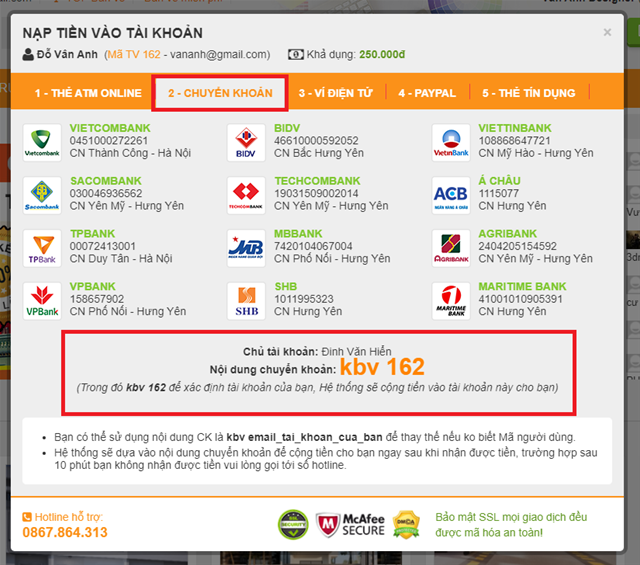
Task: Click Maritime Bank account number 41001010905391
Action: point(520,299)
